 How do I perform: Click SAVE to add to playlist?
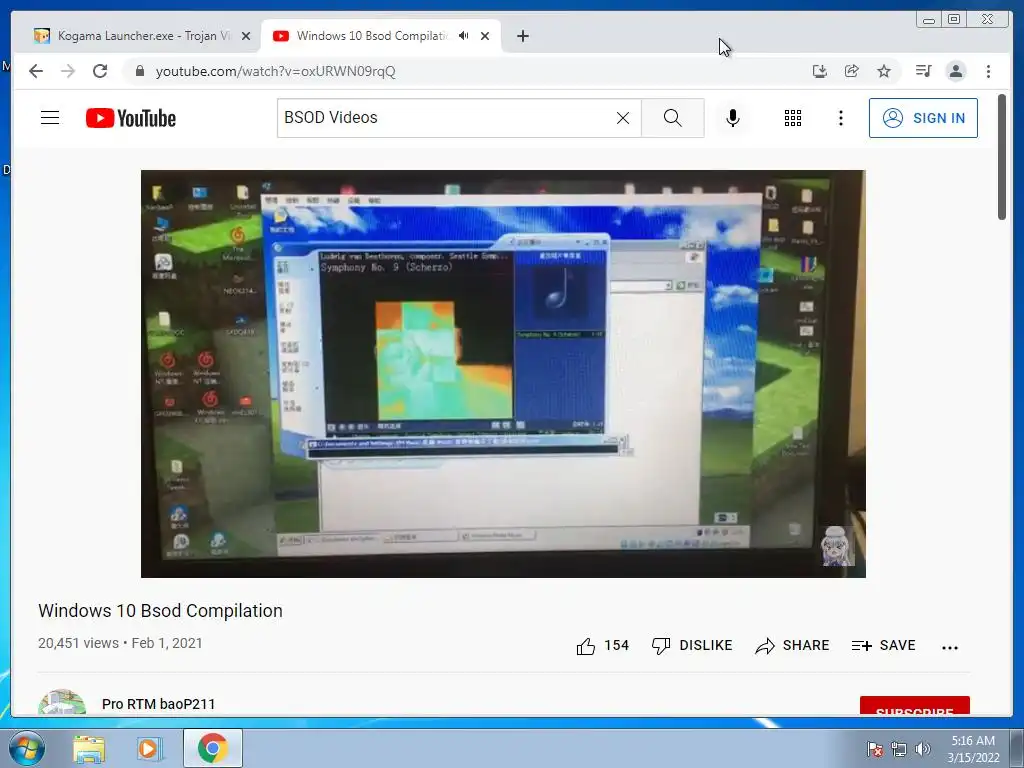(x=884, y=646)
